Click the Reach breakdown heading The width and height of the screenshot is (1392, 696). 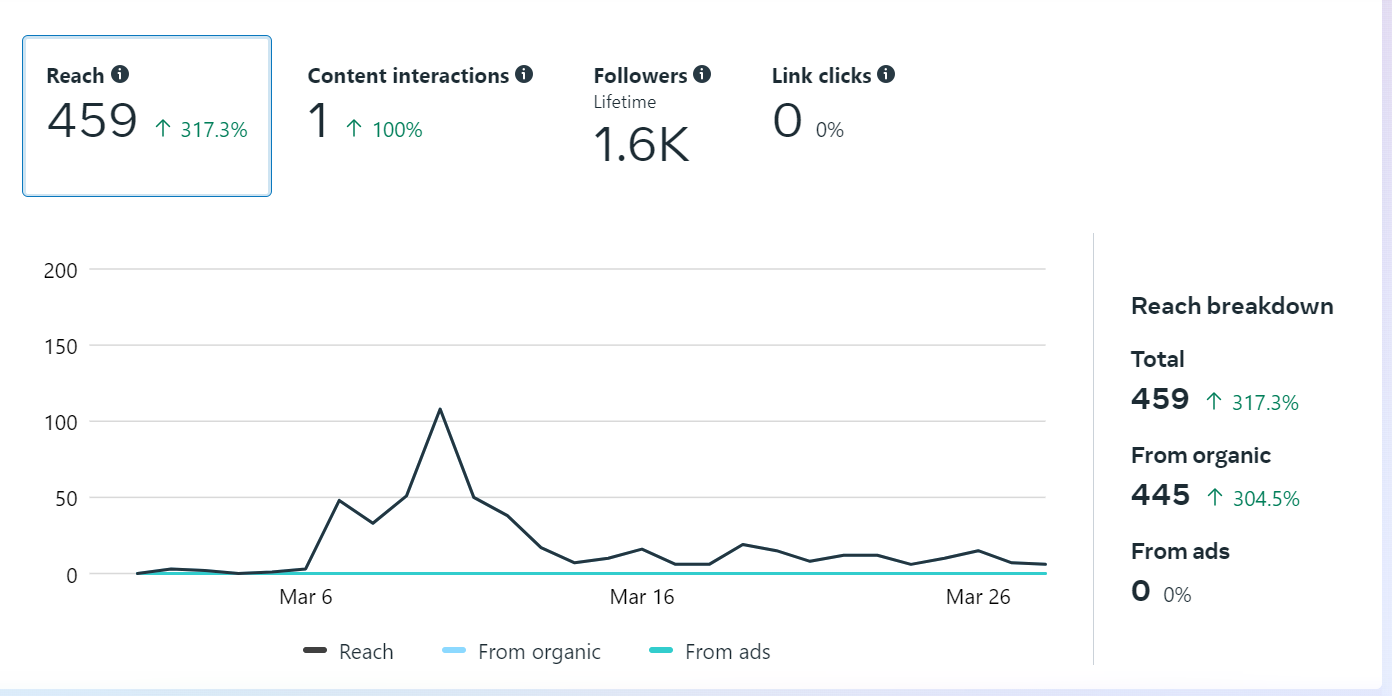tap(1232, 306)
